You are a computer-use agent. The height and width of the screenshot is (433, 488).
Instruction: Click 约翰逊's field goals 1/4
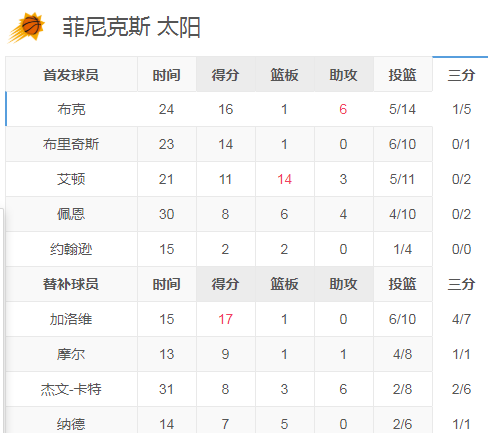(x=402, y=249)
